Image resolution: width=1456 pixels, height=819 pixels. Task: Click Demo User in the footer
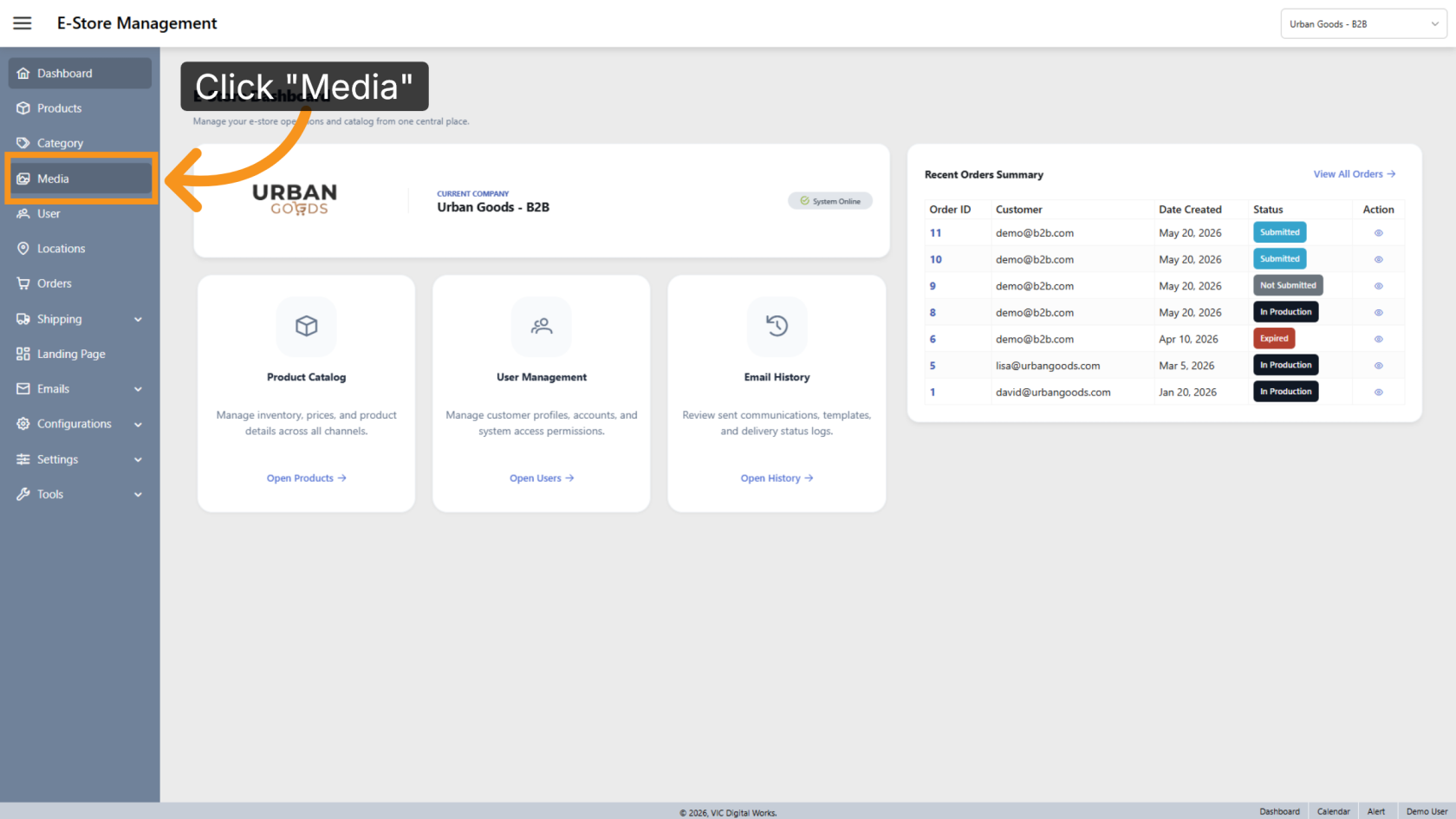click(1427, 811)
